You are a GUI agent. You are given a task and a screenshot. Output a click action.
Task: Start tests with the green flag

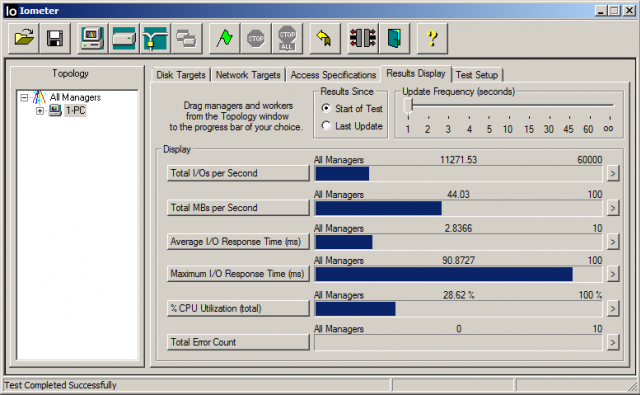(x=224, y=38)
